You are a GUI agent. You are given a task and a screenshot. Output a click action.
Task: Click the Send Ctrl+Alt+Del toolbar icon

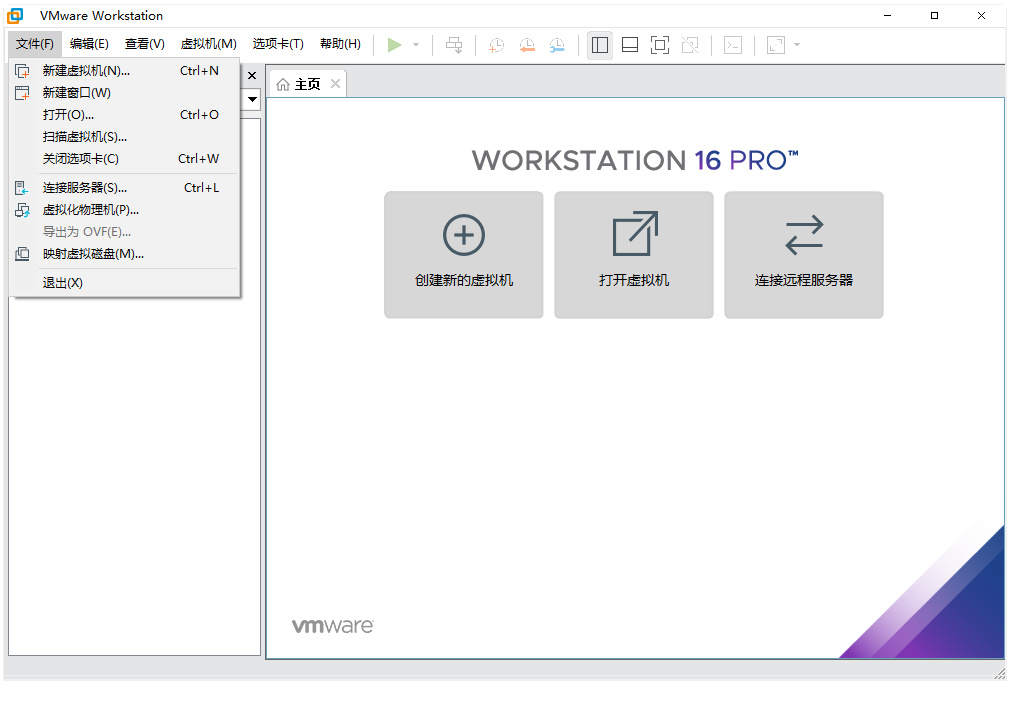(454, 45)
